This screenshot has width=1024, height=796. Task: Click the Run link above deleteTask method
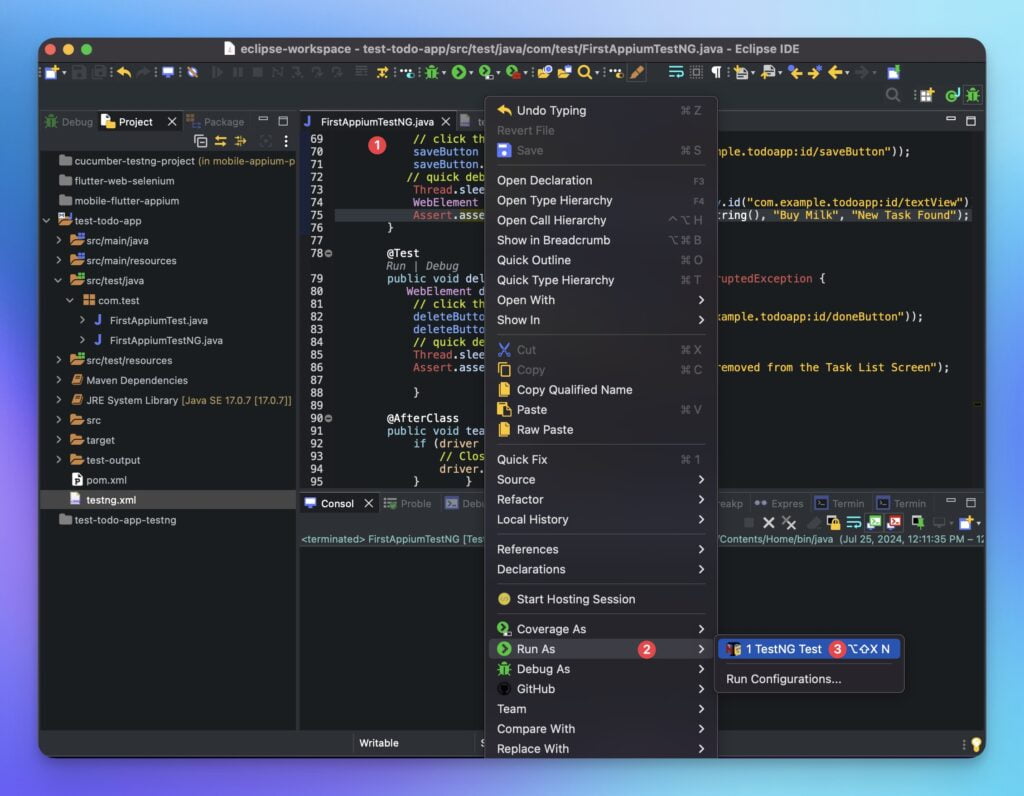click(396, 266)
